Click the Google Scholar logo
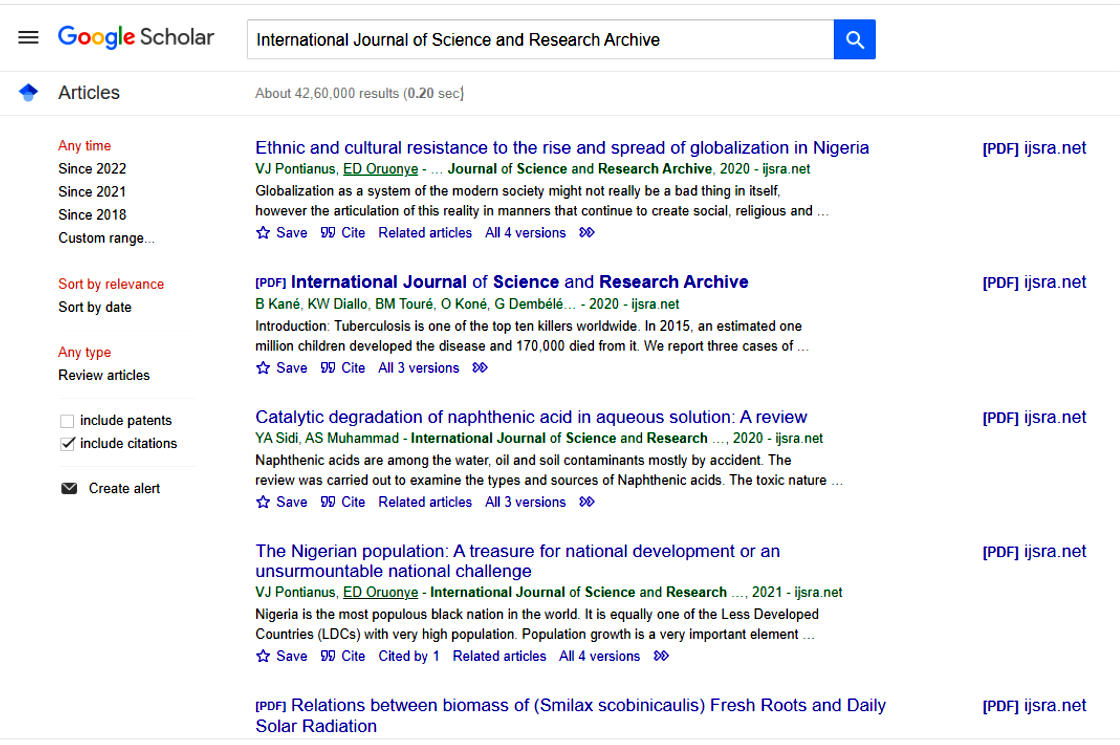Image resolution: width=1120 pixels, height=745 pixels. [136, 37]
